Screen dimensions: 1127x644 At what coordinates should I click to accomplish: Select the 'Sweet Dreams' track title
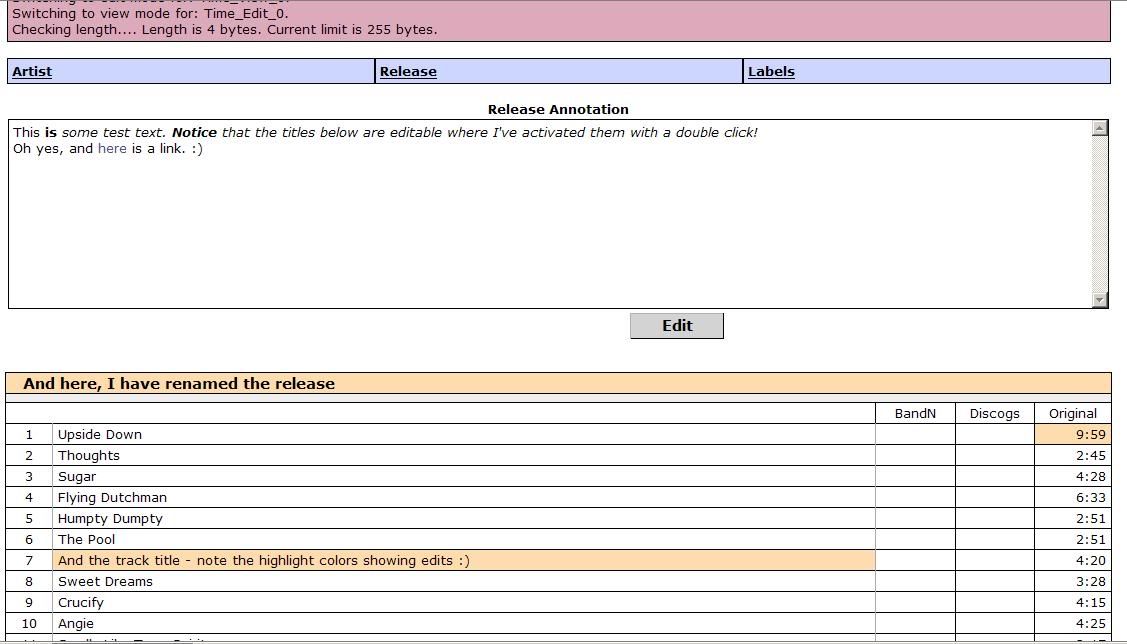pos(106,581)
